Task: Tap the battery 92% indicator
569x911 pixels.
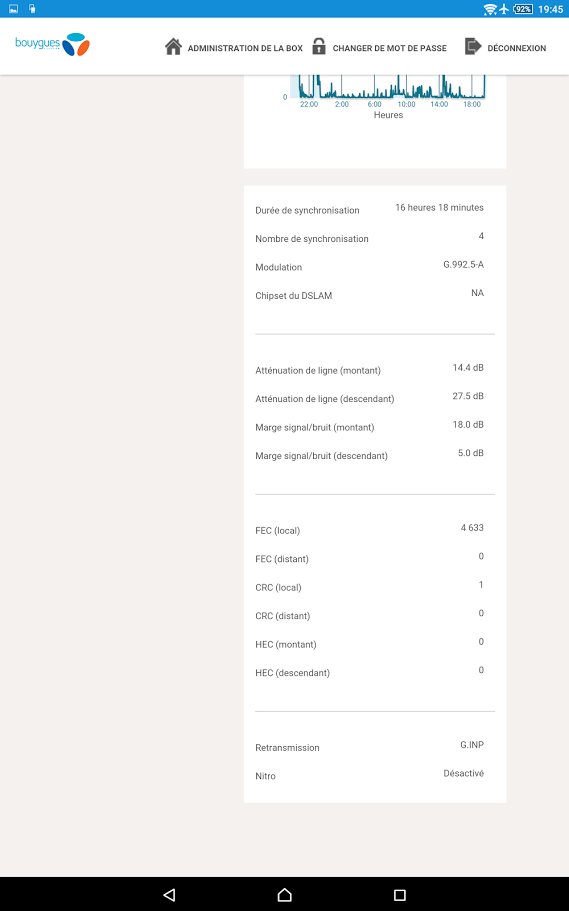Action: click(x=523, y=9)
